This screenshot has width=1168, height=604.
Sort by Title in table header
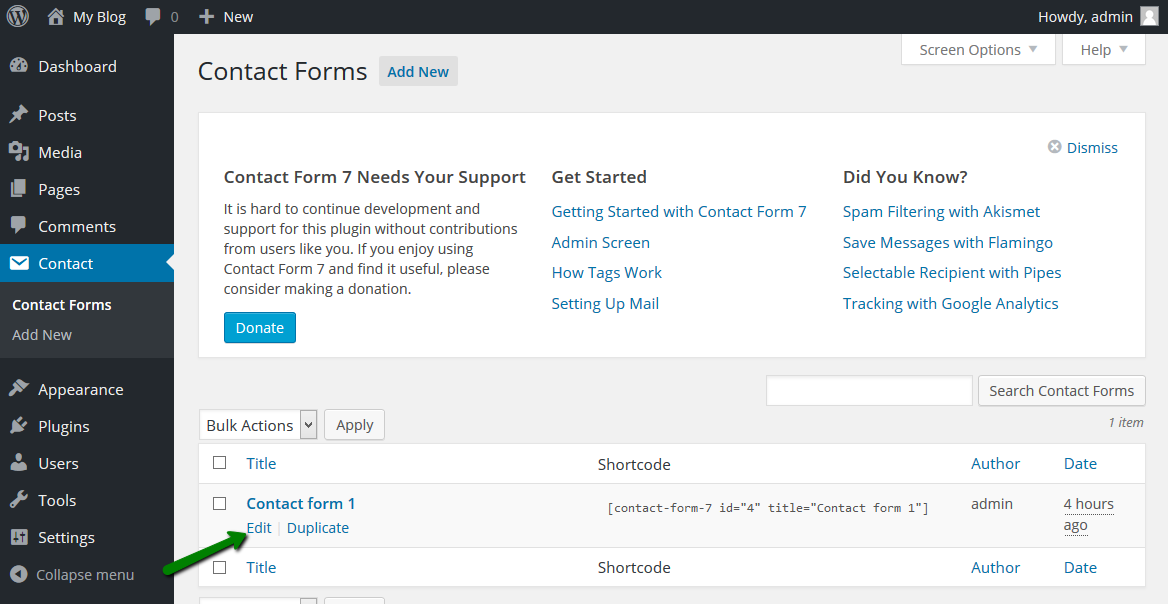[x=261, y=463]
